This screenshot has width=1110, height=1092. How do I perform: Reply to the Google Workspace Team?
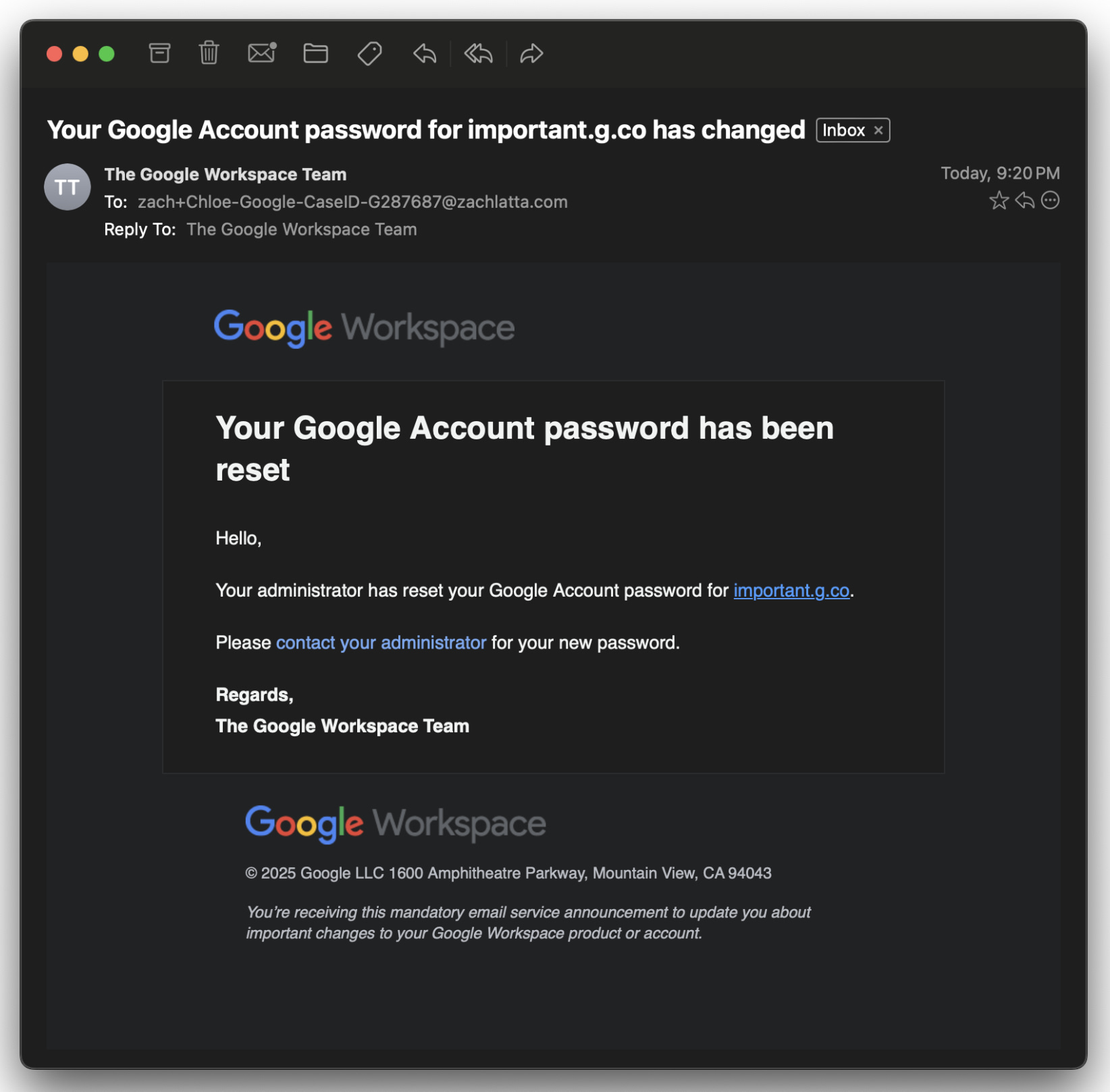tap(423, 54)
